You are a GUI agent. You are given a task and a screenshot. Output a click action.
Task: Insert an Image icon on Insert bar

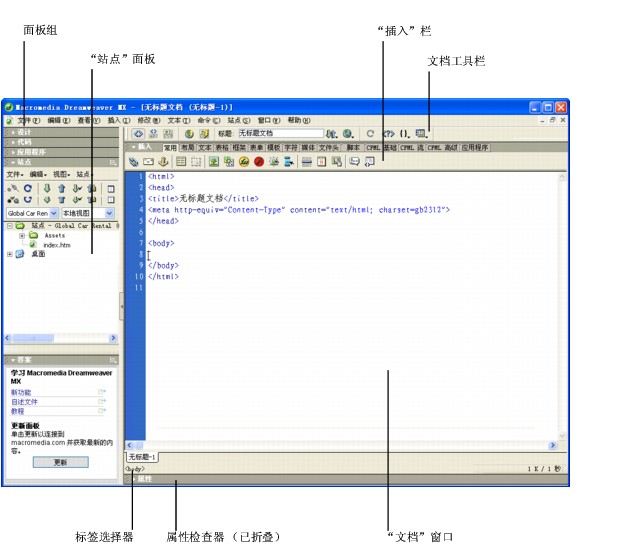[x=214, y=162]
